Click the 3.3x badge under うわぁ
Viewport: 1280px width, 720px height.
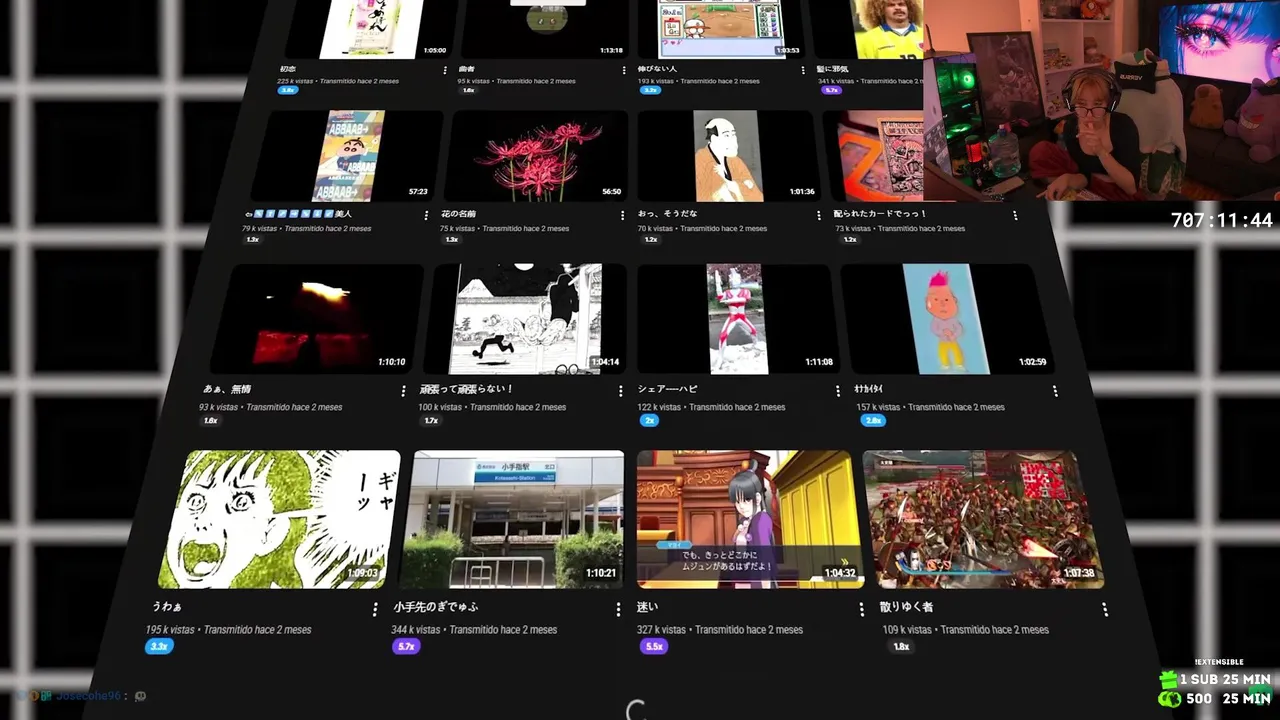(x=159, y=647)
